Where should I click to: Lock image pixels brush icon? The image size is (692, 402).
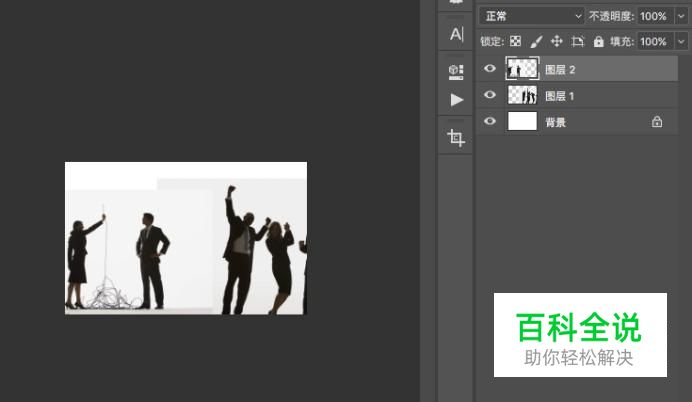click(536, 42)
